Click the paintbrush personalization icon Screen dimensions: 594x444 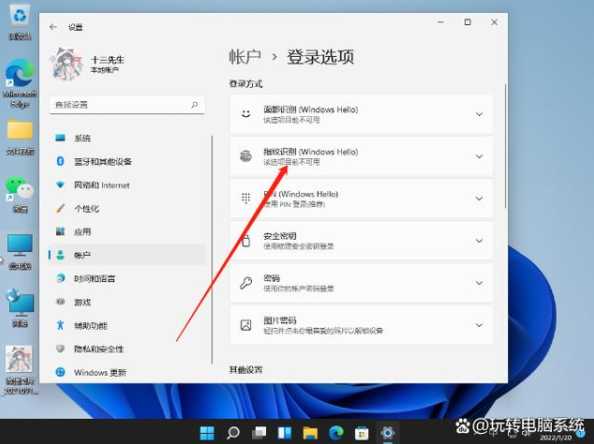coord(60,208)
